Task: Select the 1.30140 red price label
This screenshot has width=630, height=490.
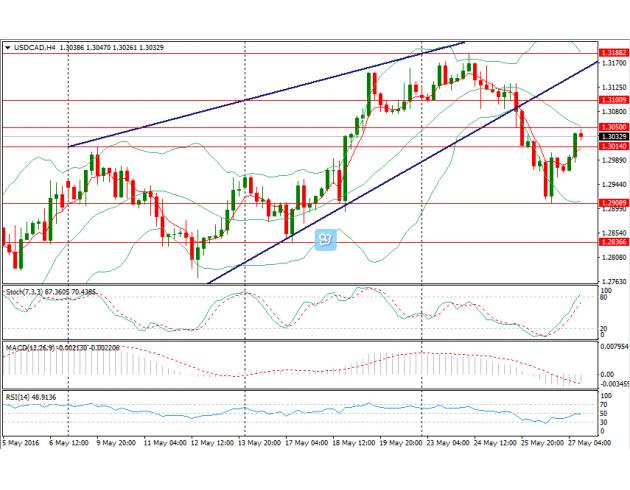Action: (612, 147)
